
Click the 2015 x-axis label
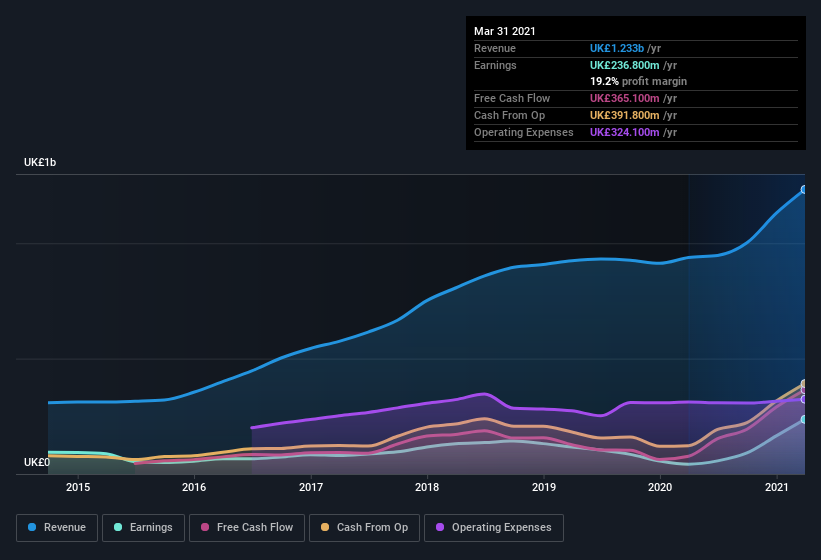(78, 487)
